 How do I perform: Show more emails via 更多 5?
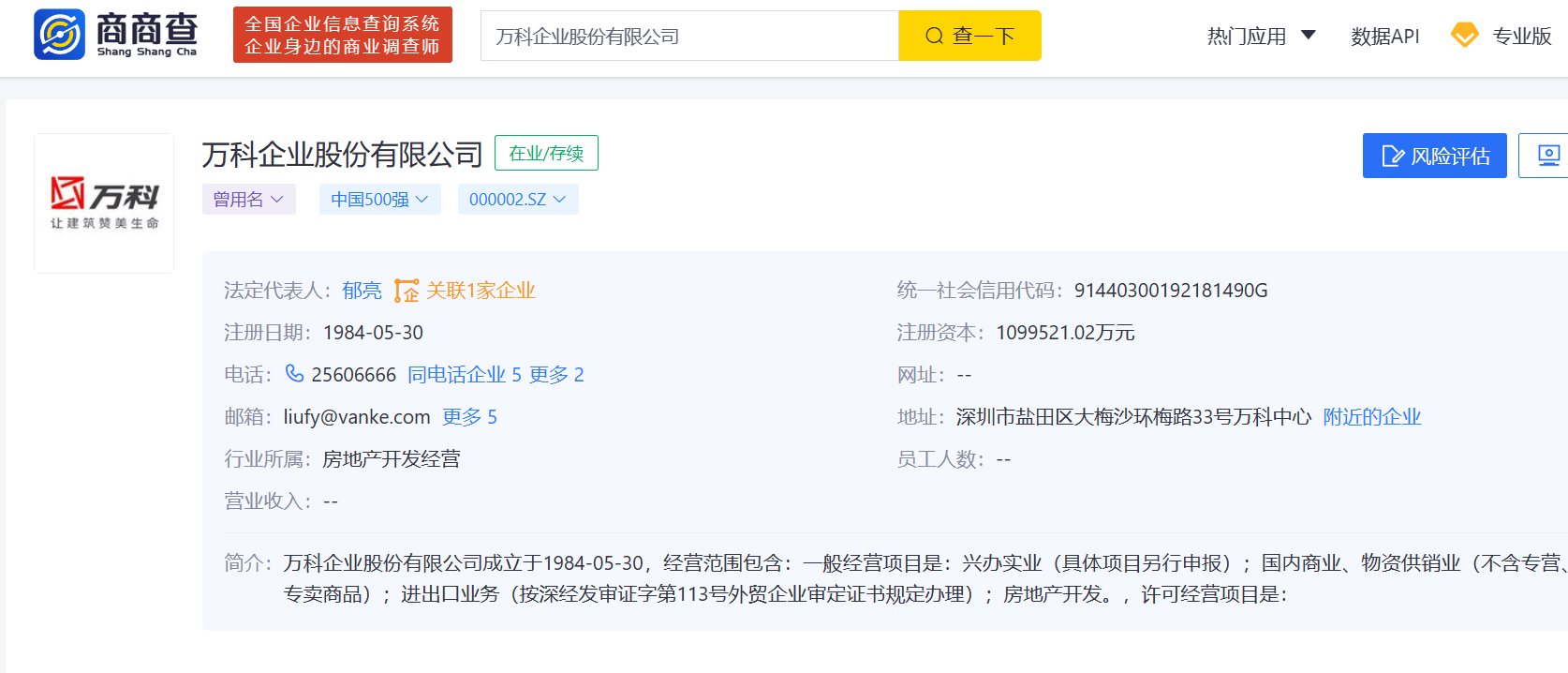coord(469,417)
